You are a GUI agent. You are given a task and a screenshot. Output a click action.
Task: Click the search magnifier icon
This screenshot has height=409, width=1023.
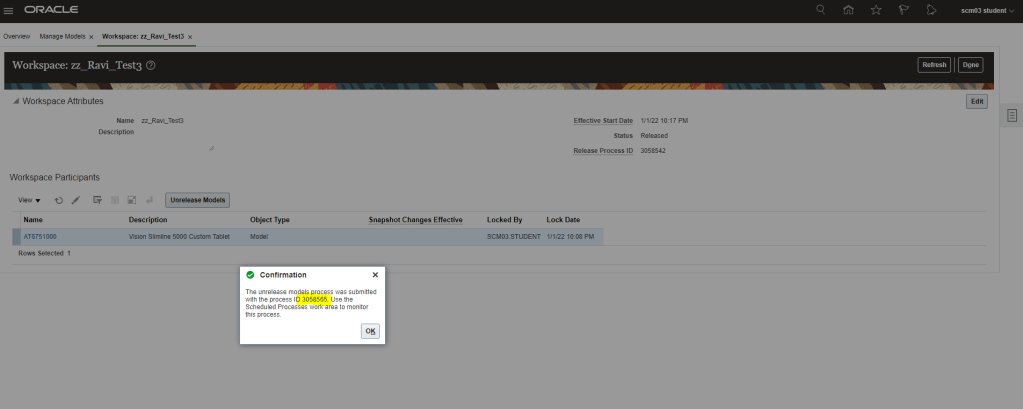[x=821, y=10]
